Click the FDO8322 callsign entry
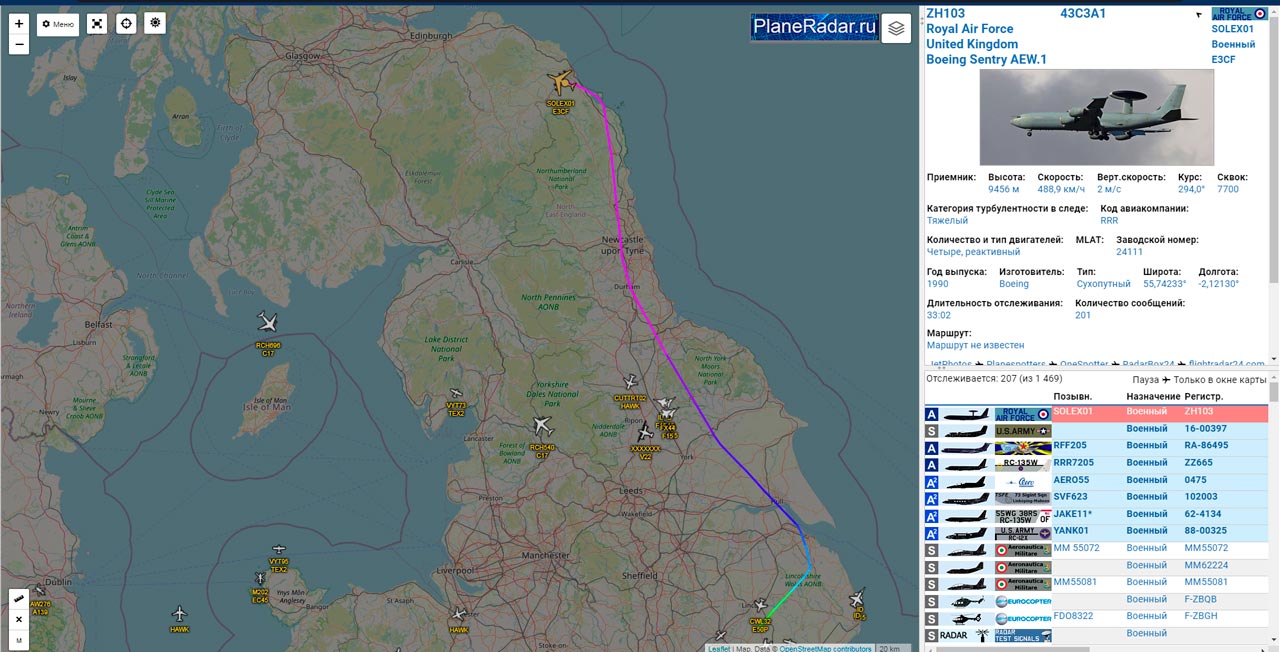This screenshot has width=1280, height=652. tap(1074, 617)
